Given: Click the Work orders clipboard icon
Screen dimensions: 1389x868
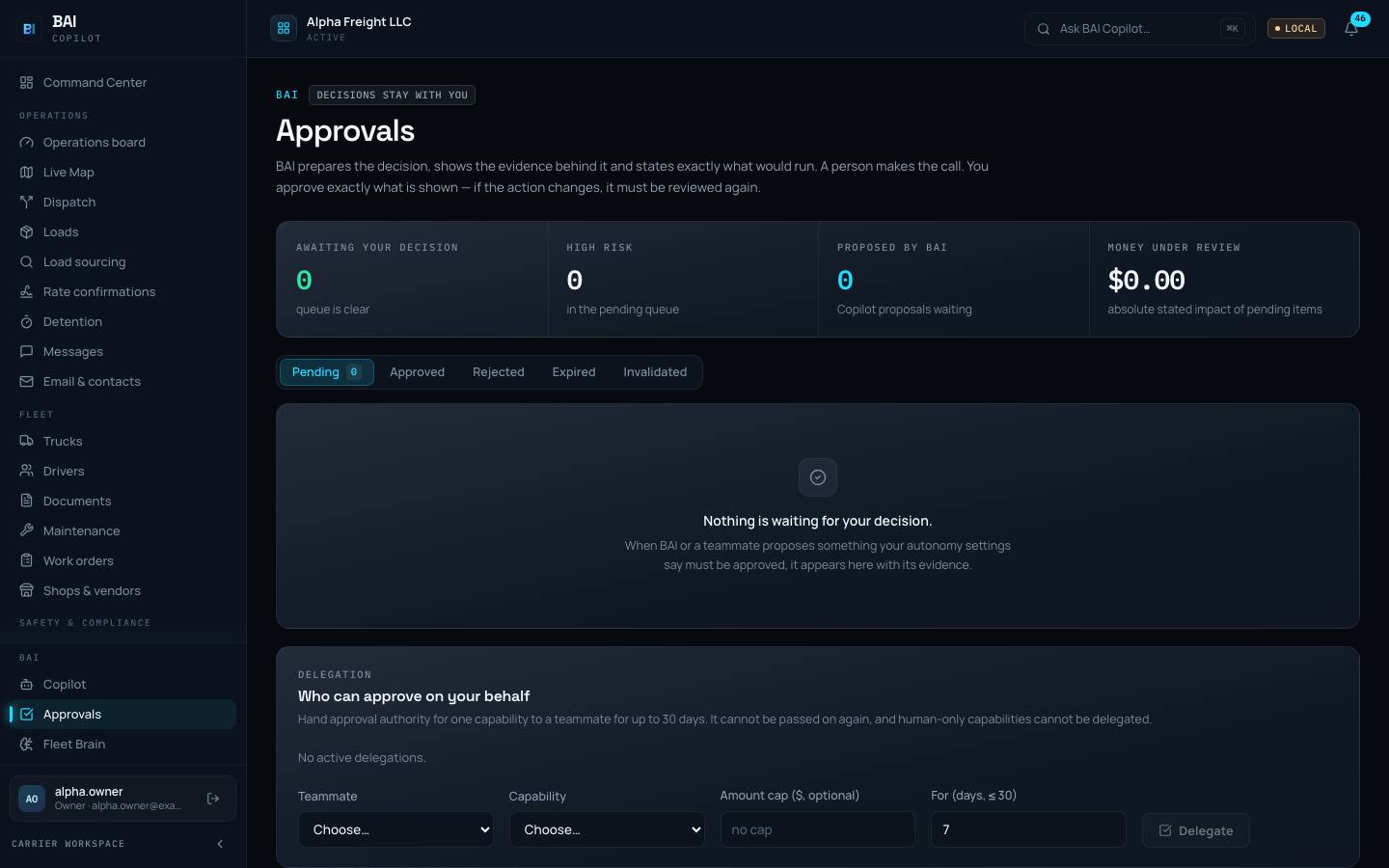Looking at the screenshot, I should point(27,561).
